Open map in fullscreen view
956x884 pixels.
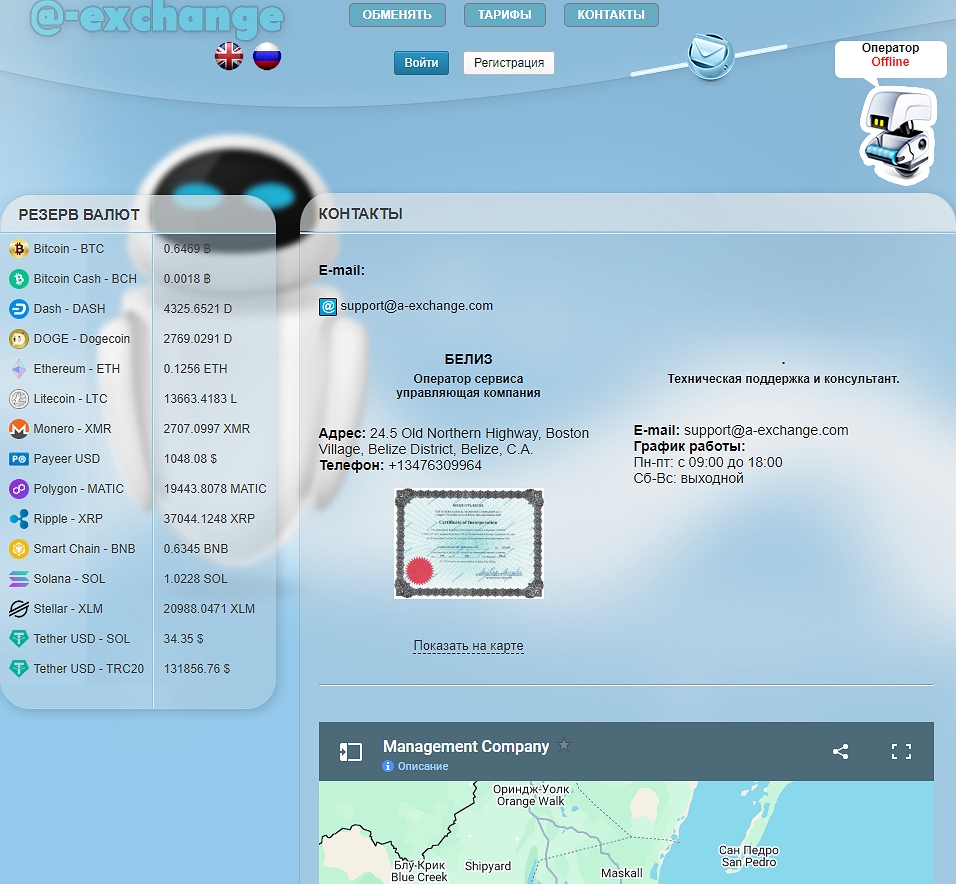click(901, 751)
